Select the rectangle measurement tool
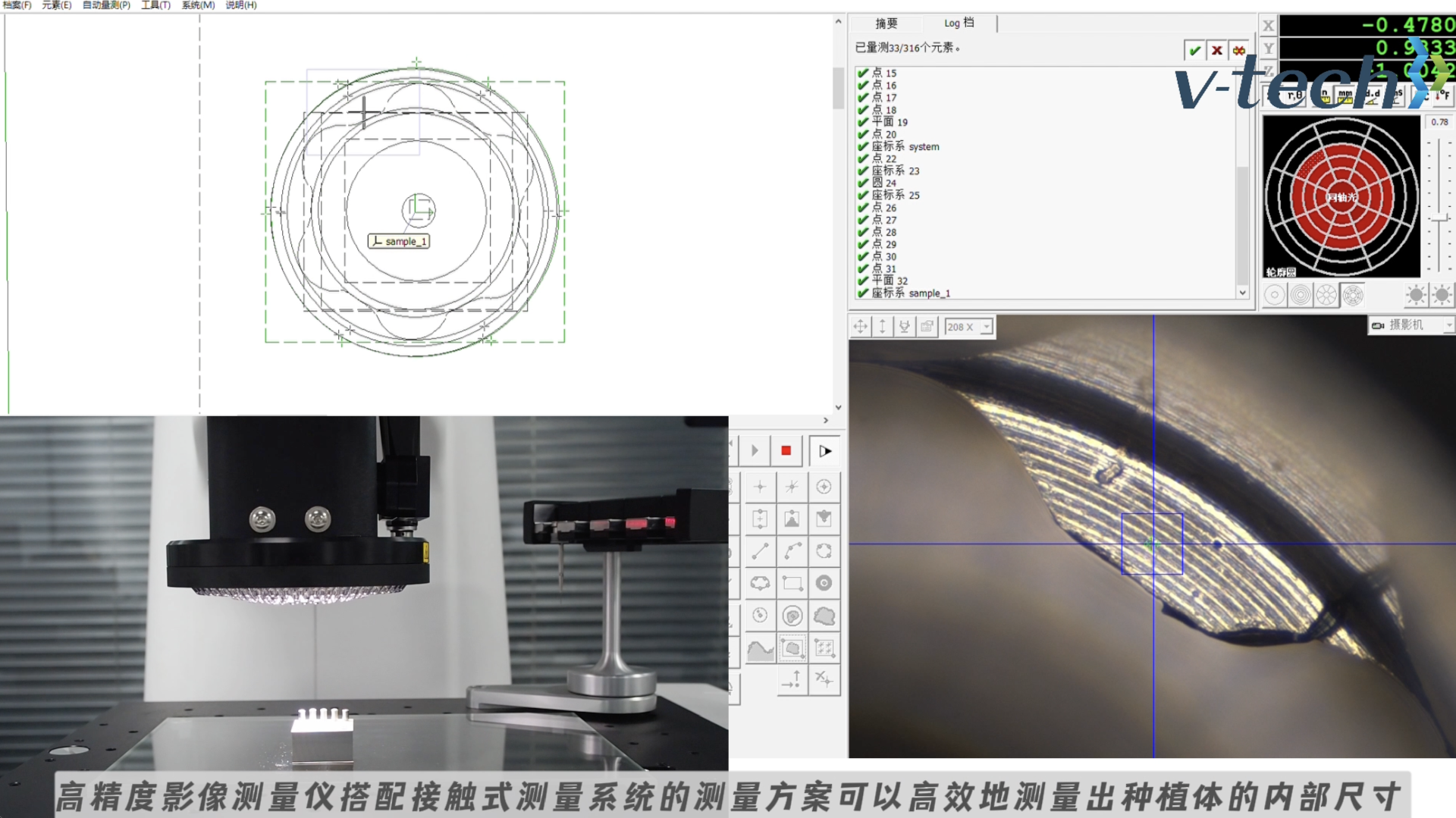 point(792,583)
